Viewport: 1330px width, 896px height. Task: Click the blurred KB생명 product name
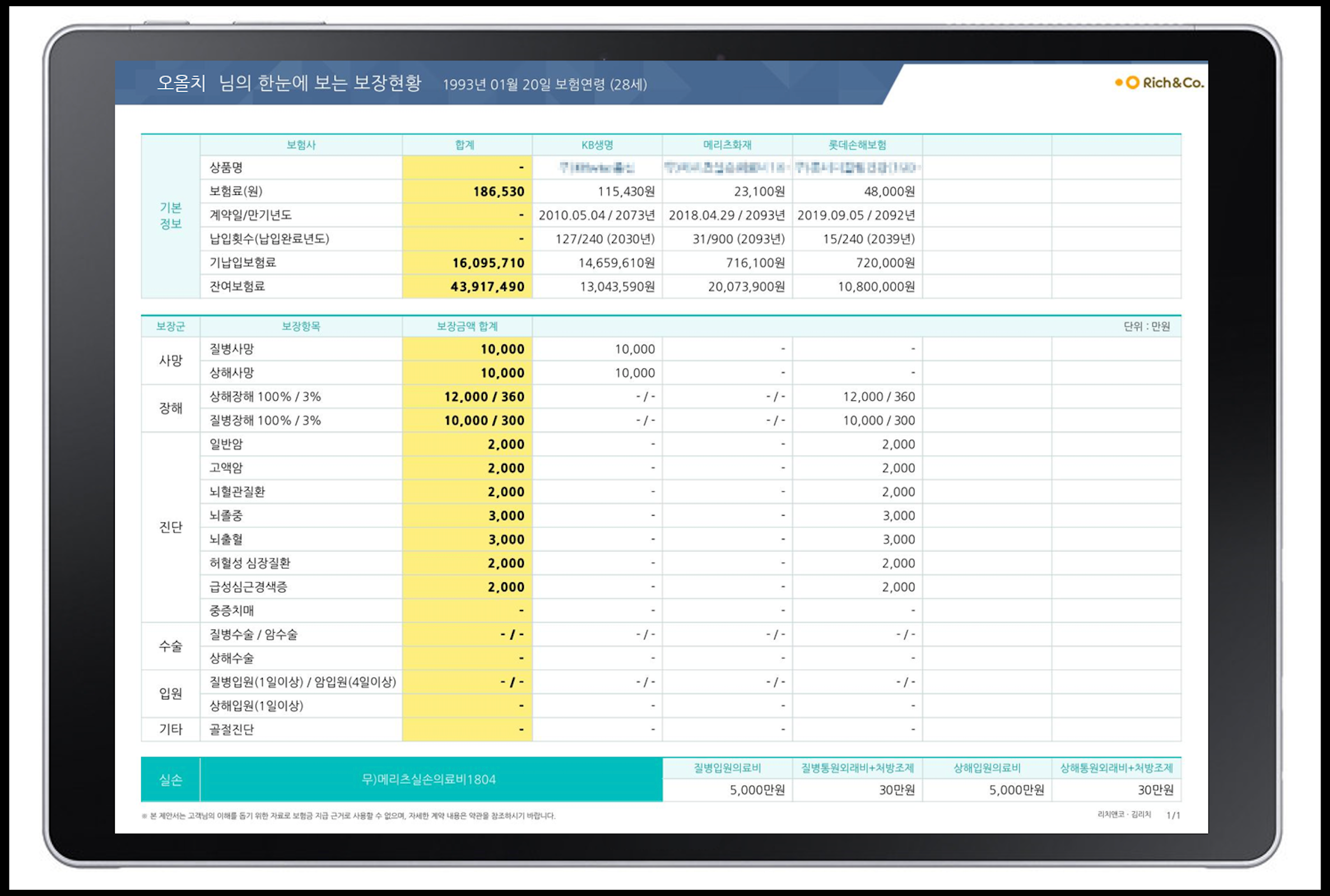pyautogui.click(x=597, y=167)
